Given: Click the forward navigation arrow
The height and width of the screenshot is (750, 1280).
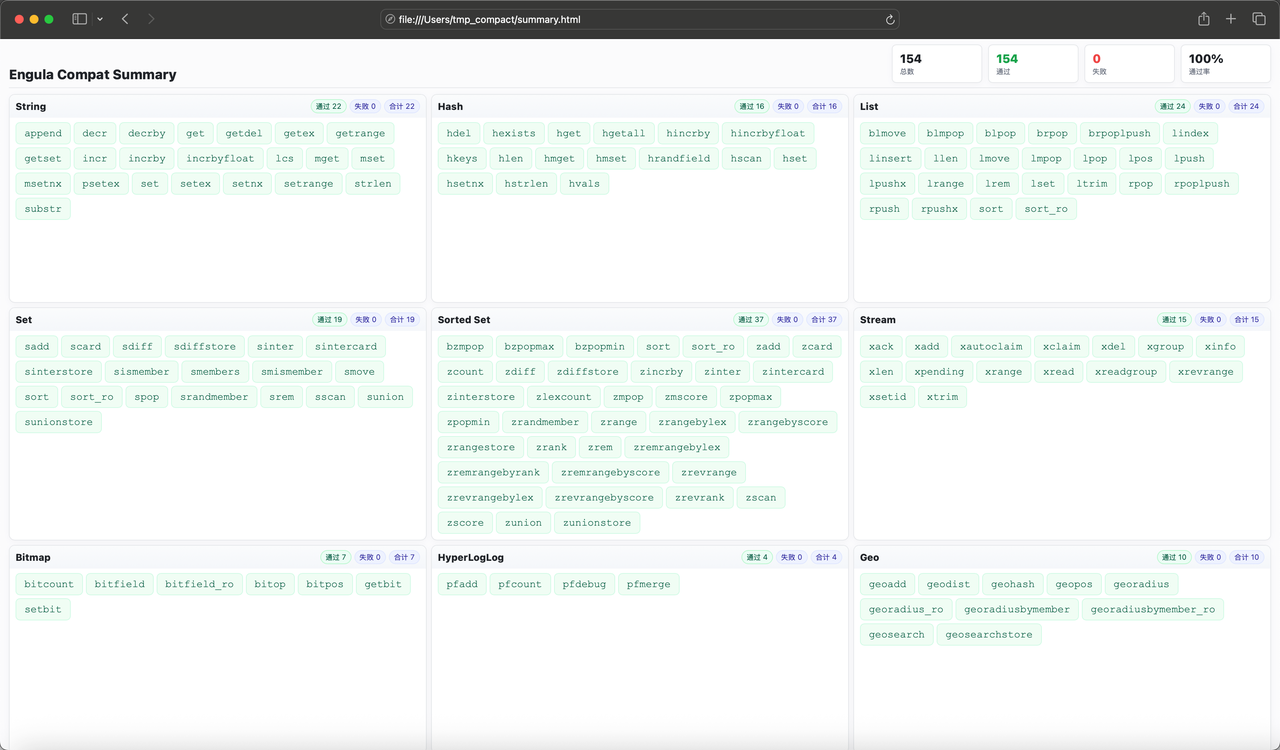Looking at the screenshot, I should coord(151,19).
